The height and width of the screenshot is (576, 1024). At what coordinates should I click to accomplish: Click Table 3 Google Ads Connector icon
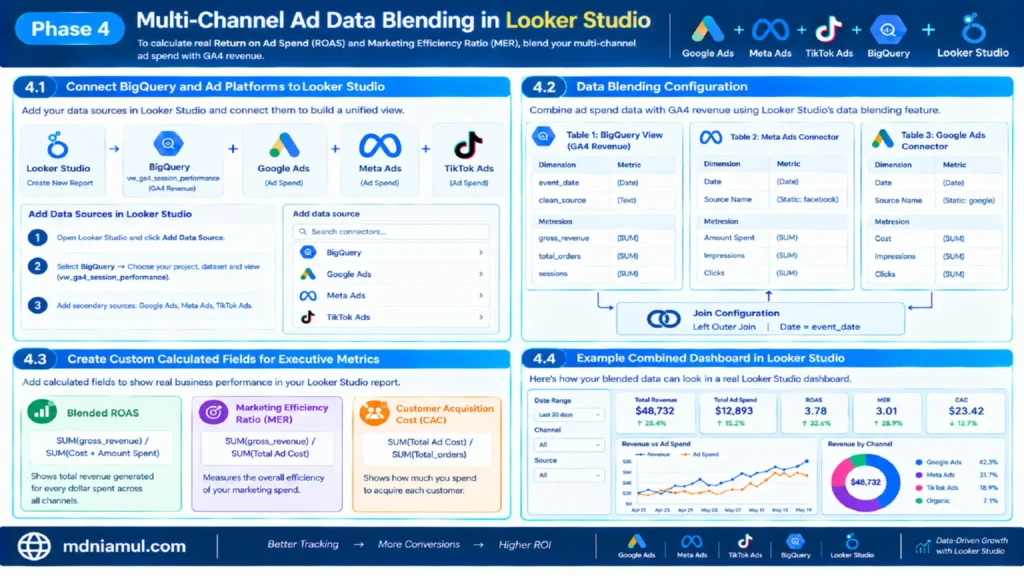pyautogui.click(x=883, y=138)
